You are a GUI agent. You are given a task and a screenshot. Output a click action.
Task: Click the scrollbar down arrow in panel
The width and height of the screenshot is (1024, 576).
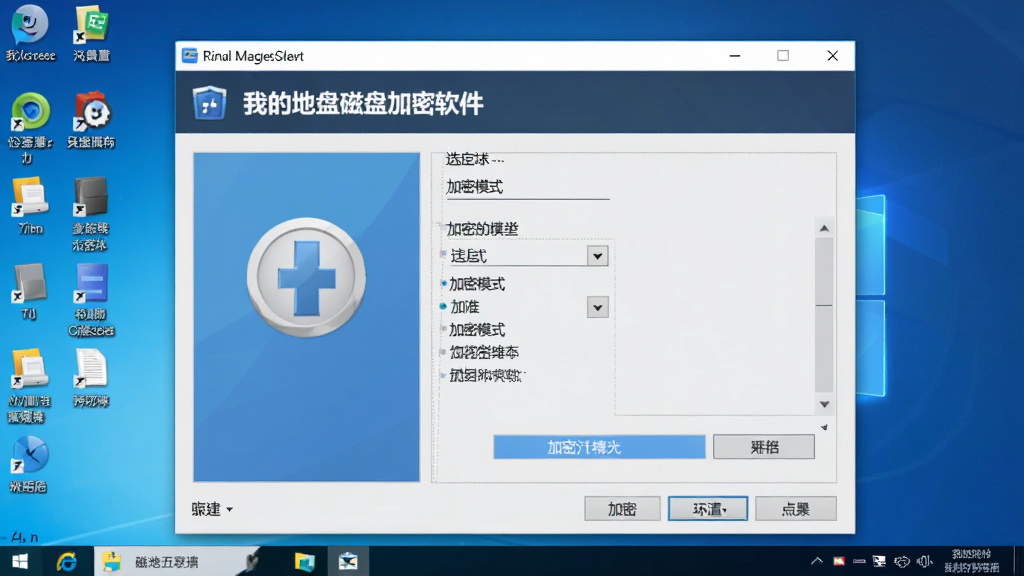824,404
